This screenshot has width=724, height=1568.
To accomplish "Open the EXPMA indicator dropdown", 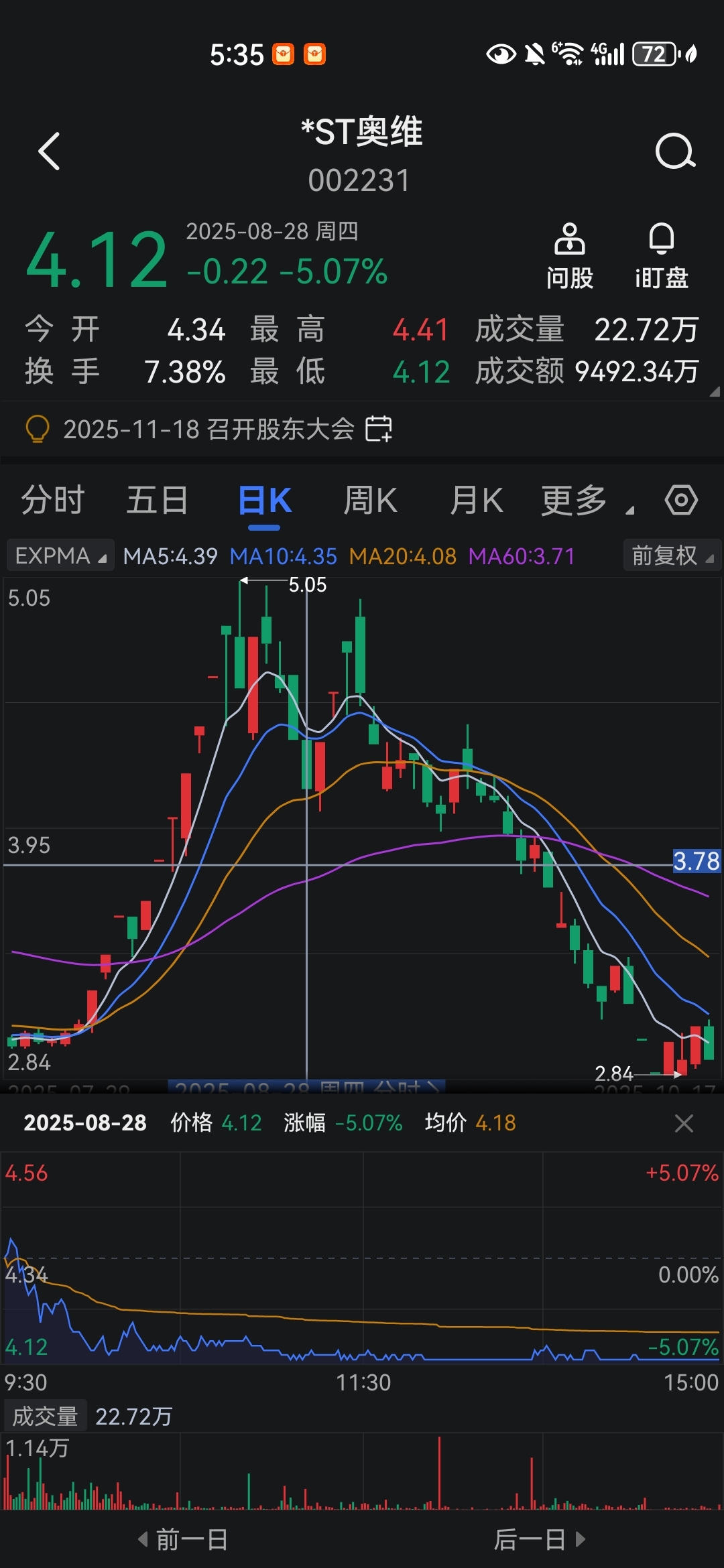I will coord(60,556).
